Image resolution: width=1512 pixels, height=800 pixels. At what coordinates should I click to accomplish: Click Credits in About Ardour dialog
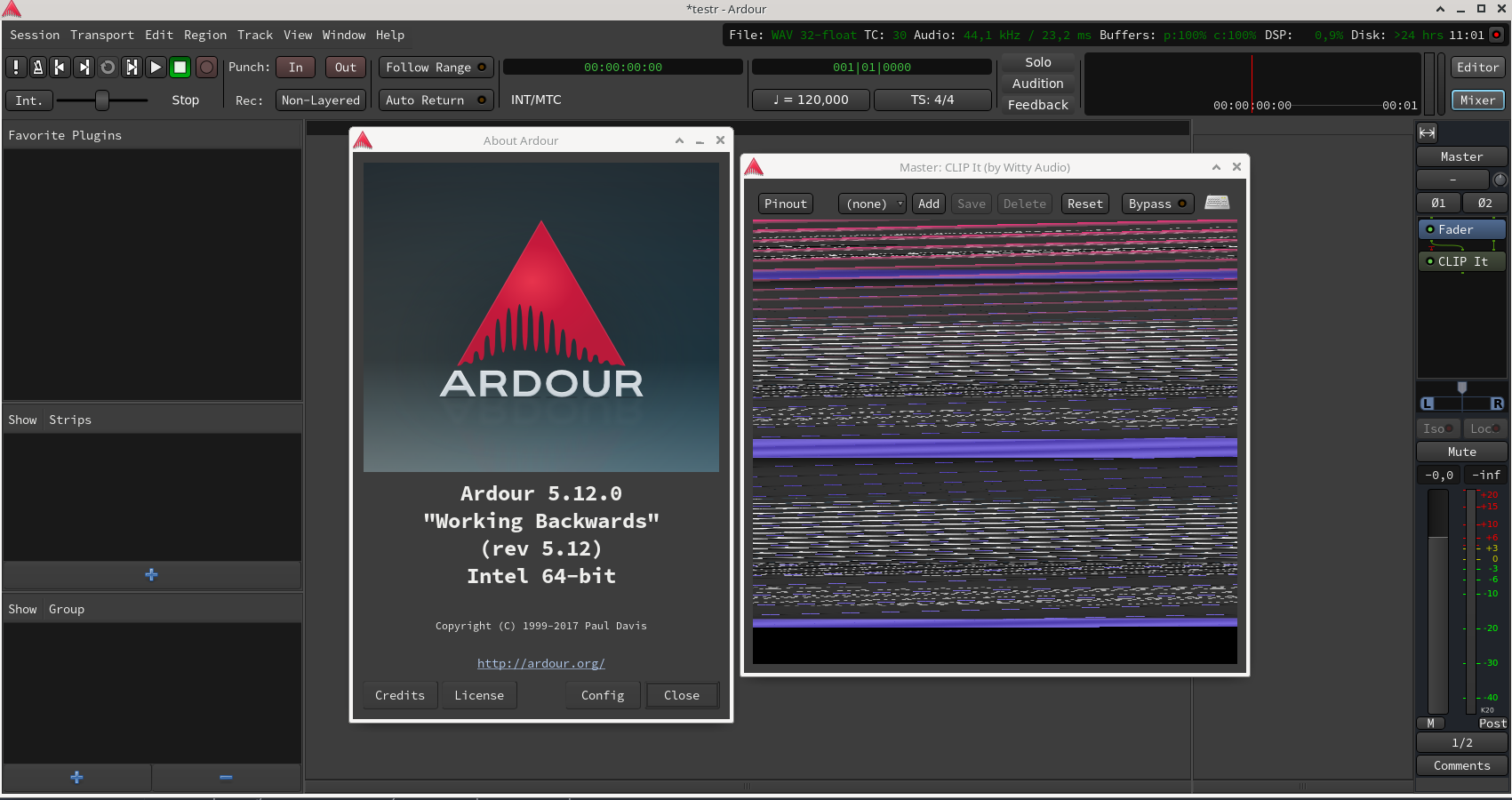tap(400, 695)
